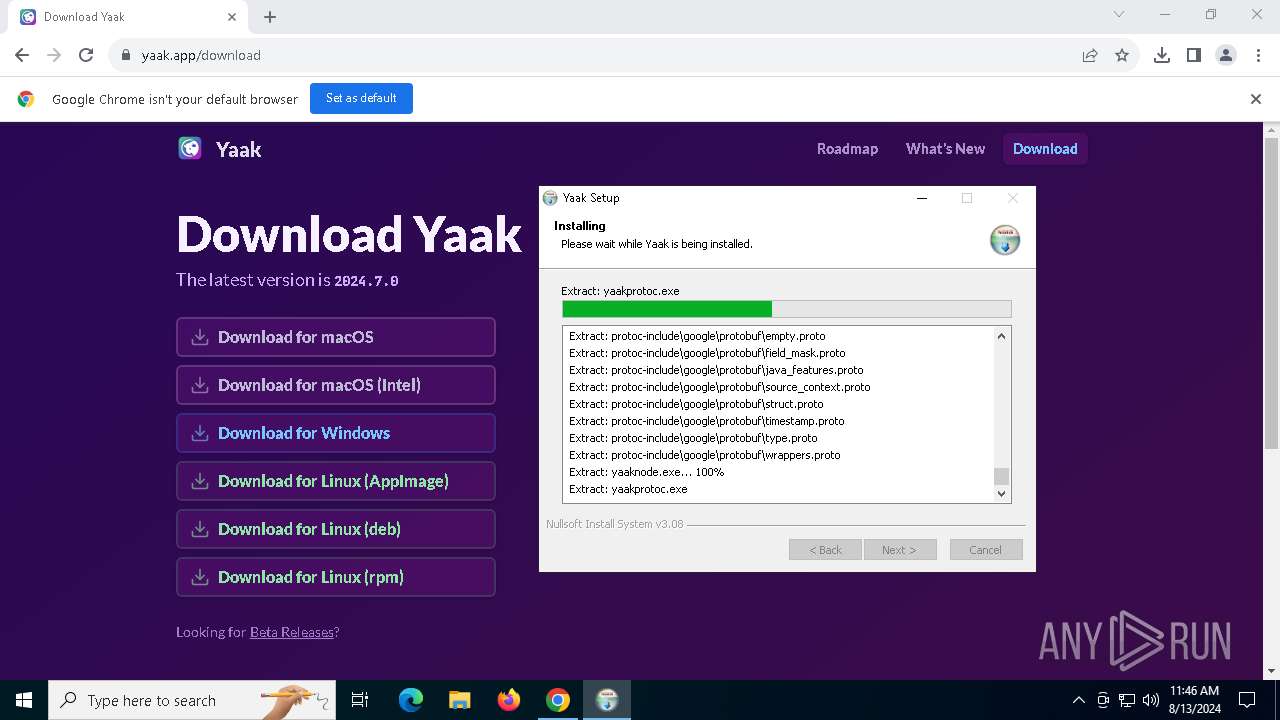Click the install log scrollbar thumb
This screenshot has width=1280, height=720.
(1001, 476)
